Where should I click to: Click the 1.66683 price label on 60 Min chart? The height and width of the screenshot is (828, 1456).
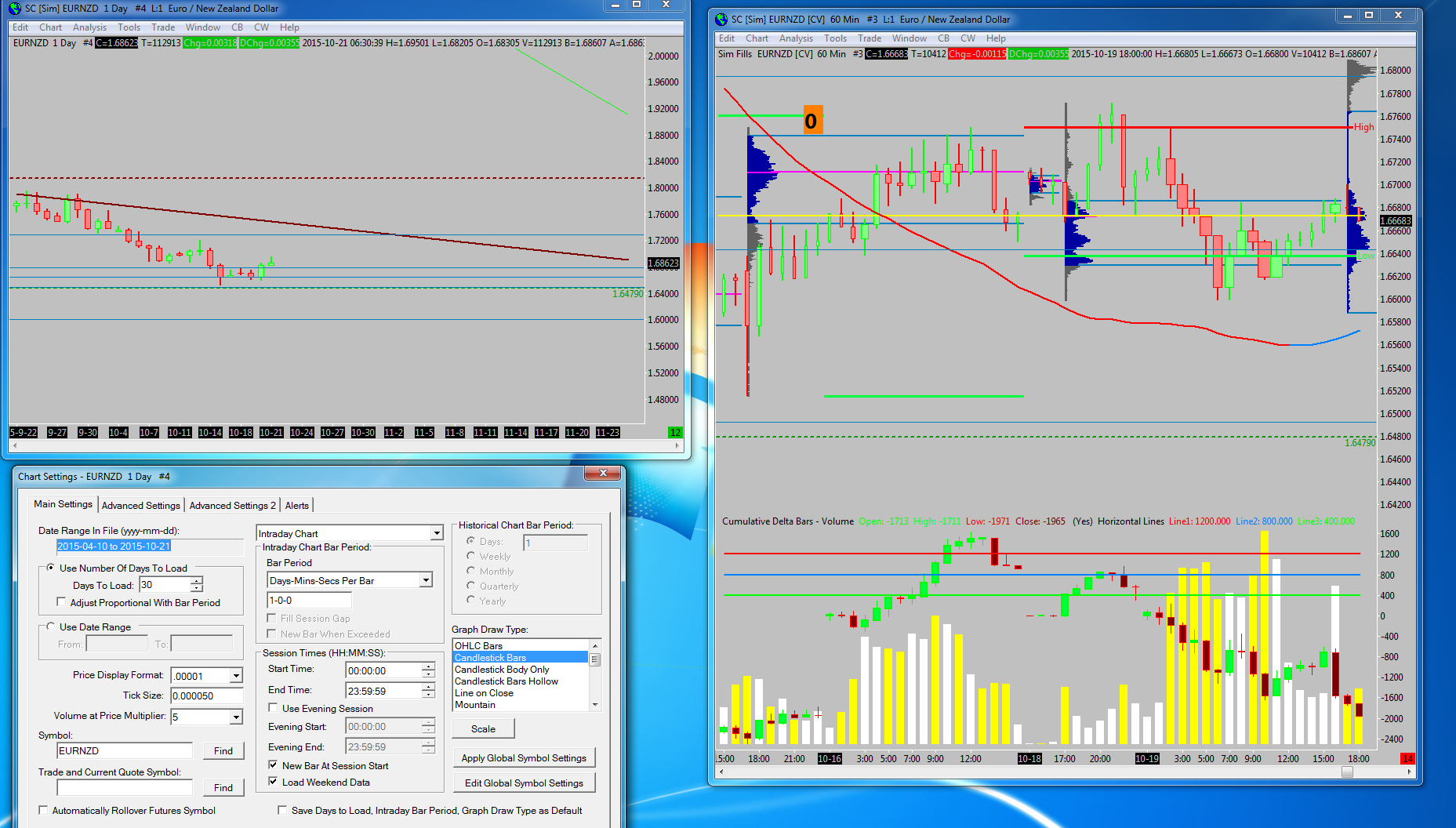[1396, 221]
